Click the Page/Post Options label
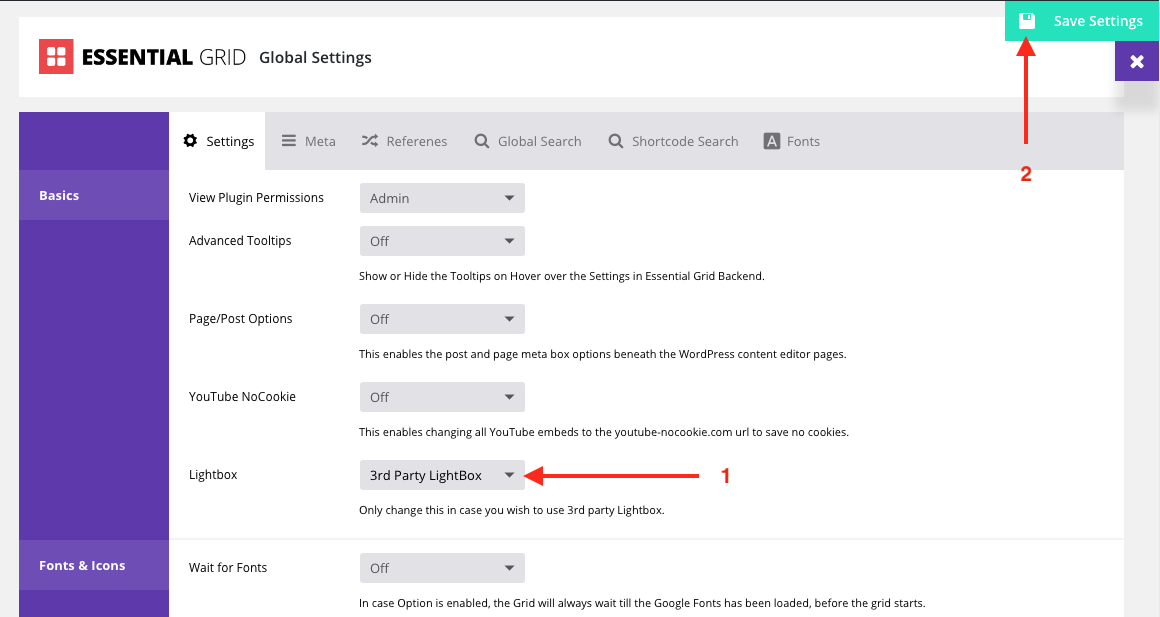Image resolution: width=1160 pixels, height=617 pixels. pos(240,319)
